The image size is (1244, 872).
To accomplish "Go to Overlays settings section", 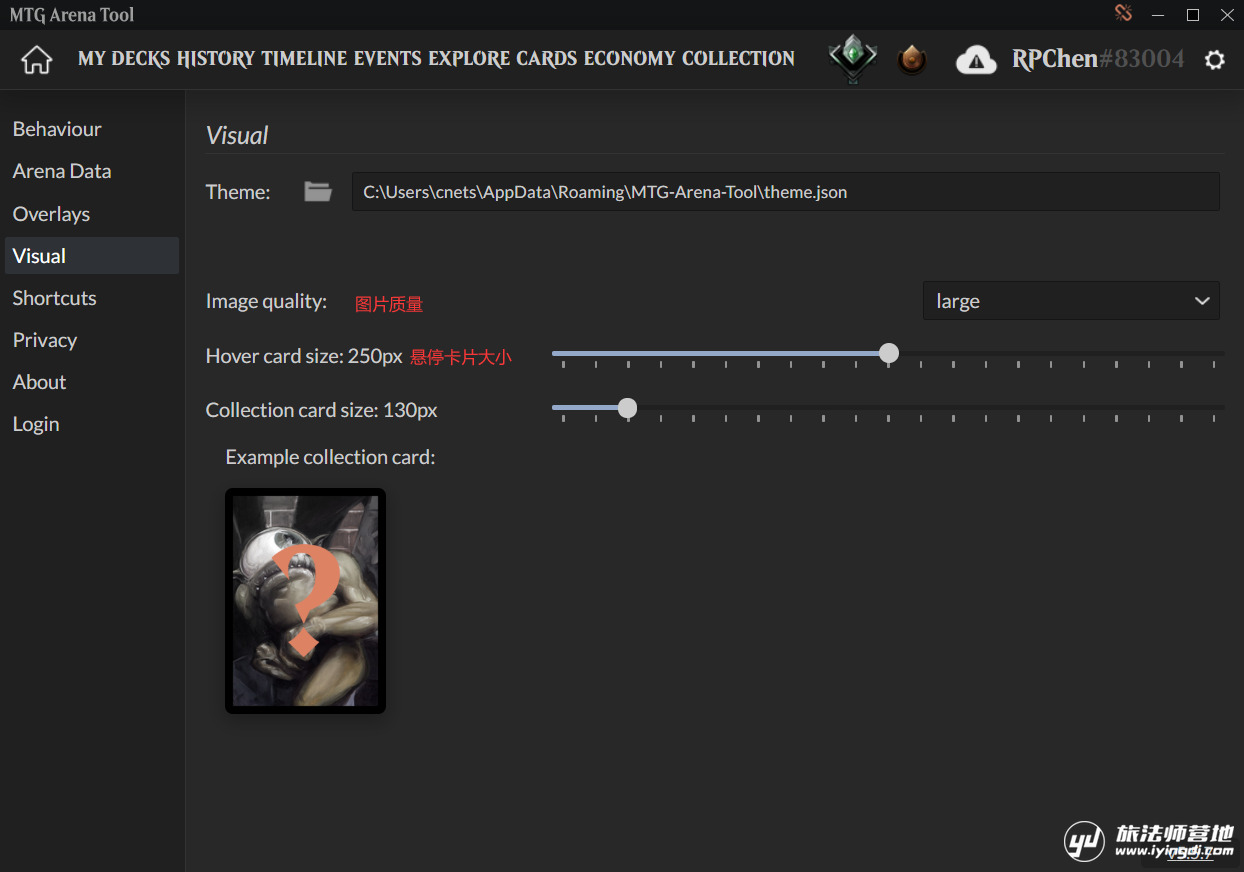I will click(x=92, y=214).
